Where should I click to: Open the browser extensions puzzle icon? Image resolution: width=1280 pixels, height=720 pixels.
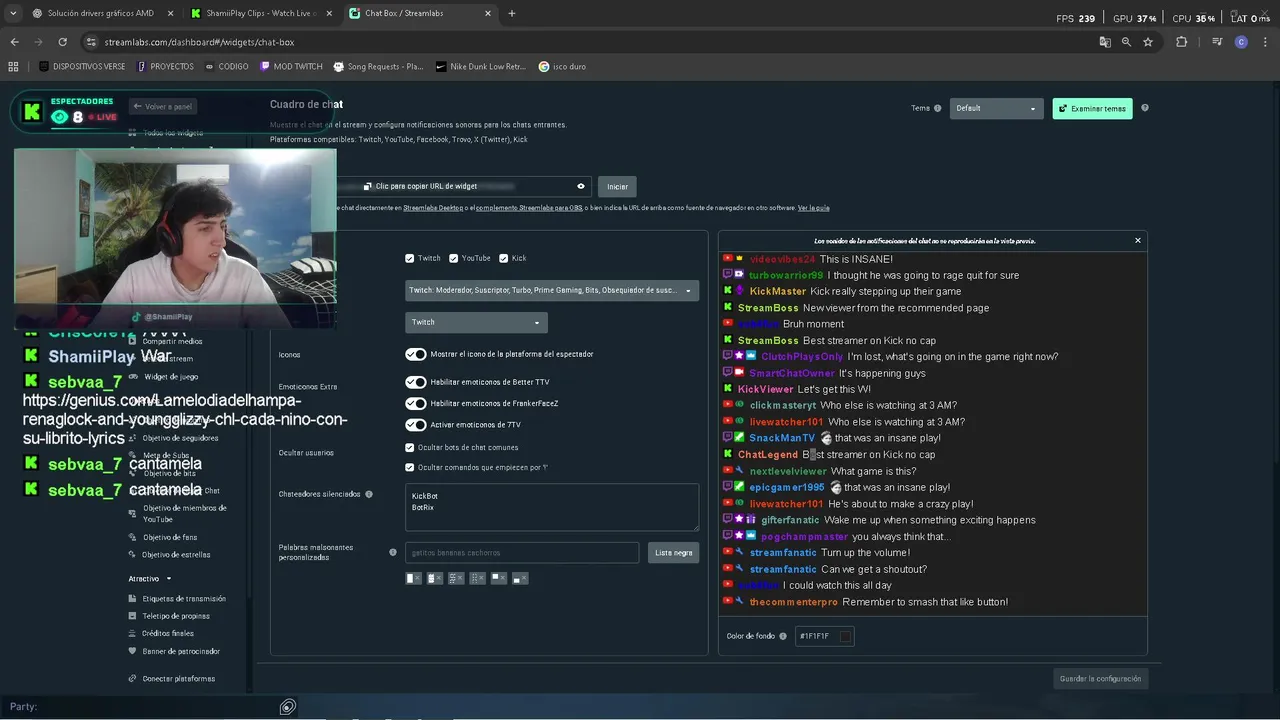click(x=1181, y=42)
